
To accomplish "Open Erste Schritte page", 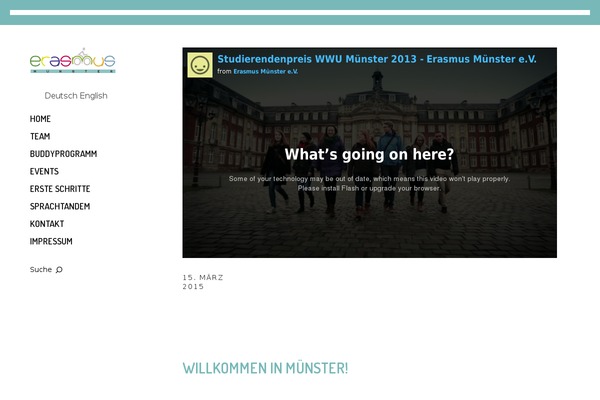I will click(60, 189).
